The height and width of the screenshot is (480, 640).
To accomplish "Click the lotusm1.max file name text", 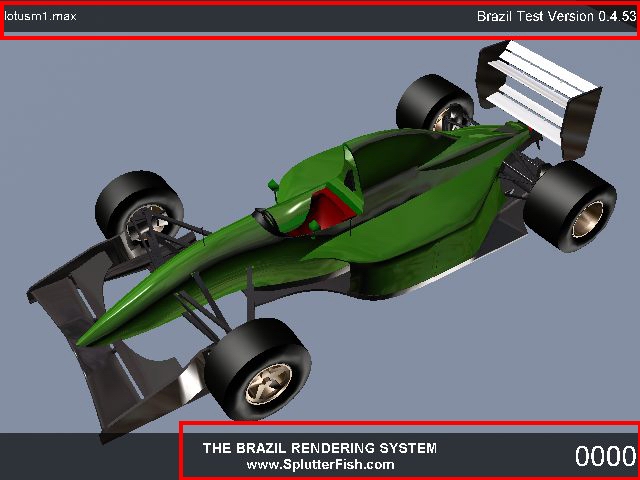I will (x=40, y=16).
